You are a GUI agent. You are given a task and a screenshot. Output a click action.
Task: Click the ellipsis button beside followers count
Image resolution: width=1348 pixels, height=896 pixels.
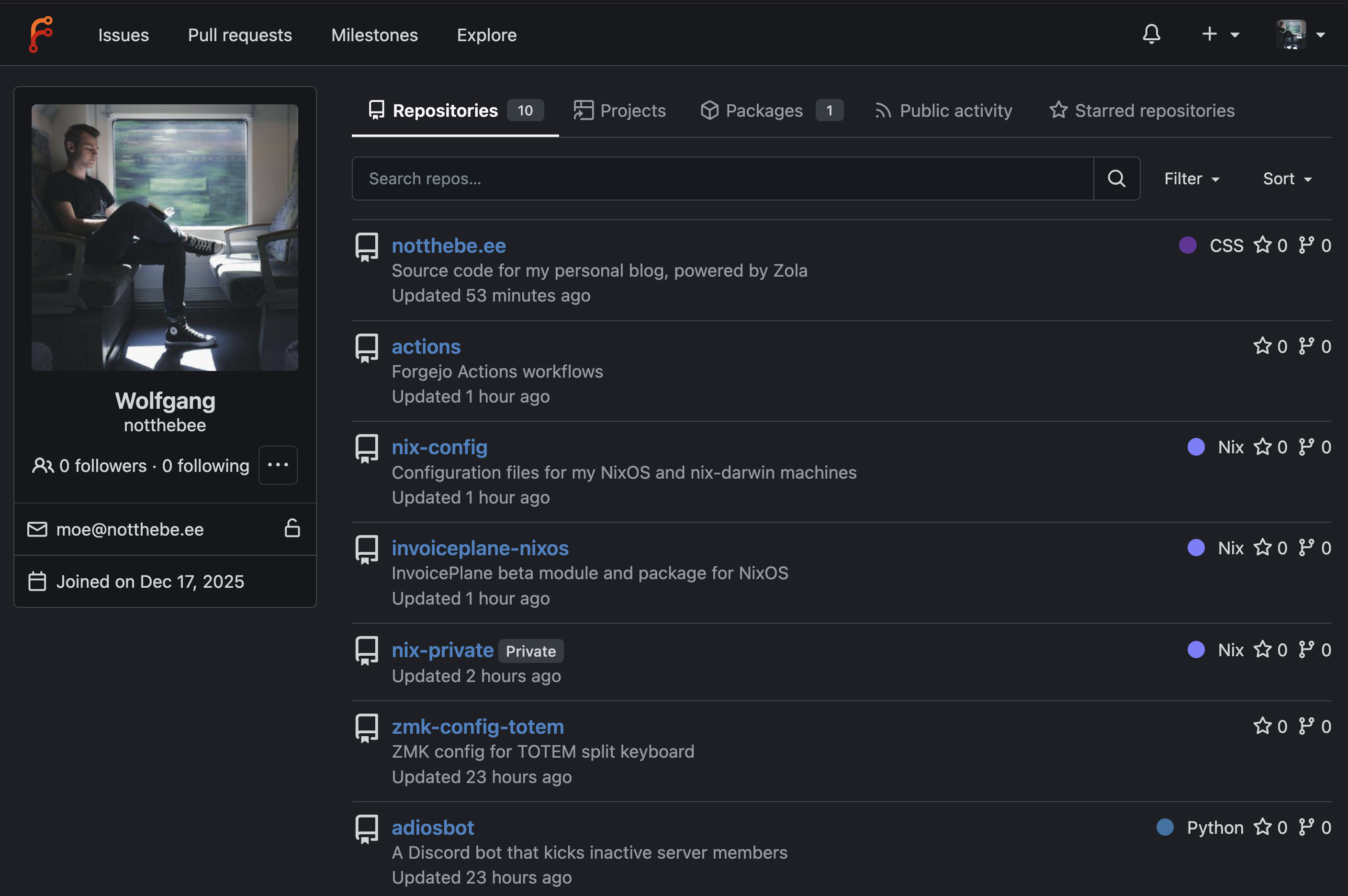click(x=278, y=465)
